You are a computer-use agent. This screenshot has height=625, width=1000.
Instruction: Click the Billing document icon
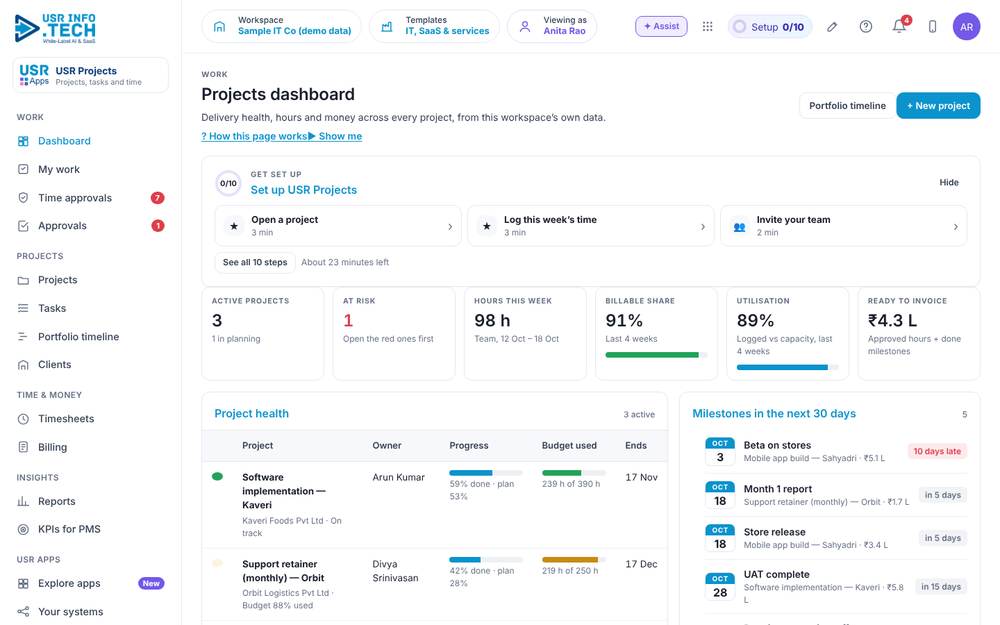click(23, 447)
